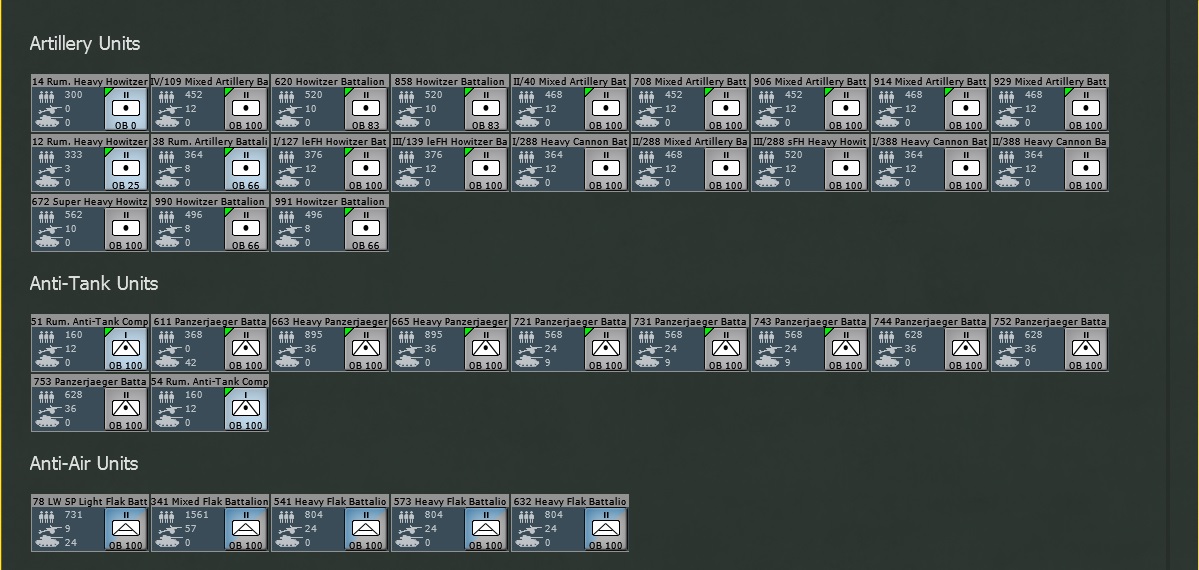Select the 743 Panzerjaeger Battalion counter icon

pos(846,349)
